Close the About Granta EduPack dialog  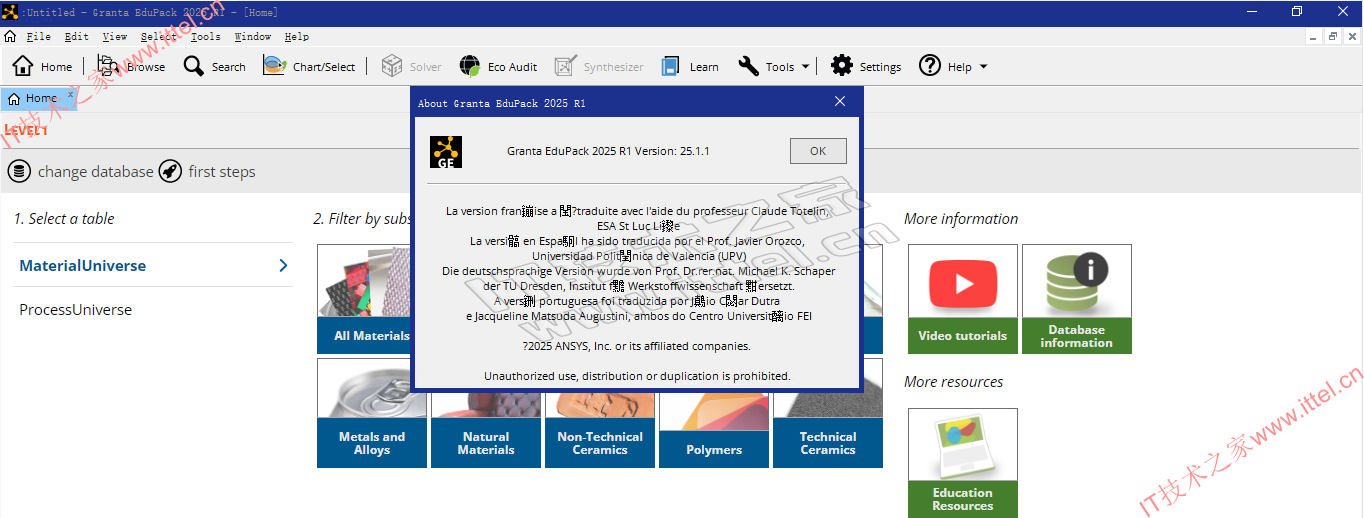pyautogui.click(x=840, y=101)
